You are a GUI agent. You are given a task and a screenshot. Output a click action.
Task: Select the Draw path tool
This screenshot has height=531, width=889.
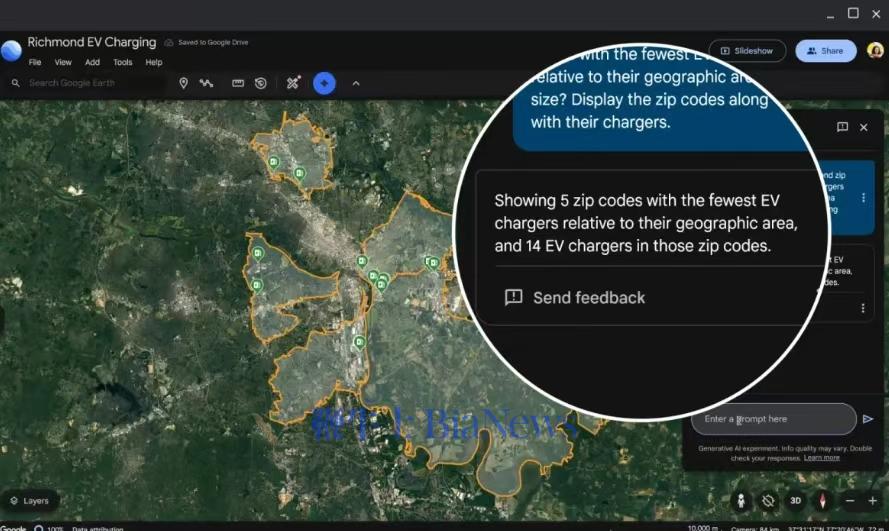(206, 83)
